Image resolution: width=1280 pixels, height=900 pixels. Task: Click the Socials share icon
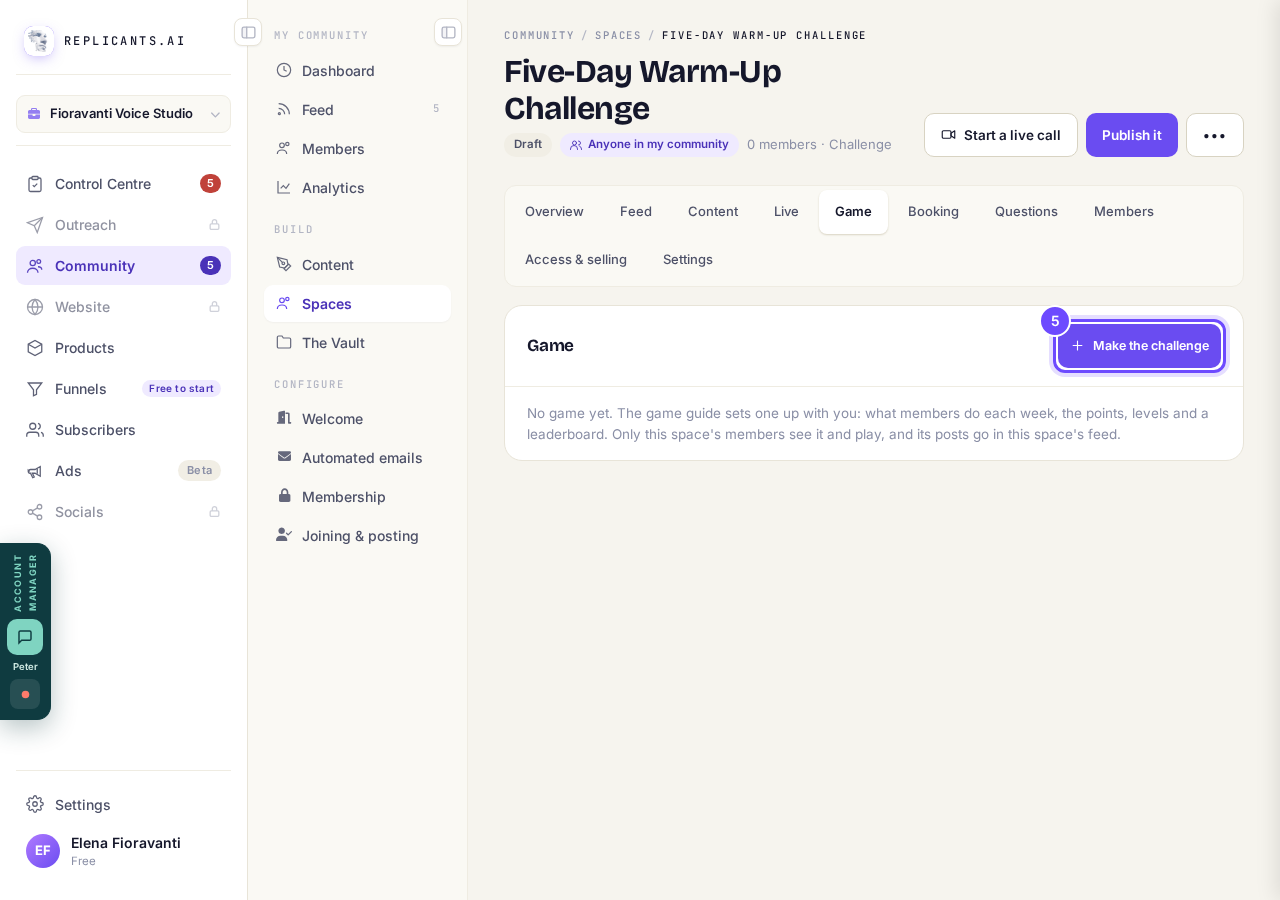(x=35, y=512)
